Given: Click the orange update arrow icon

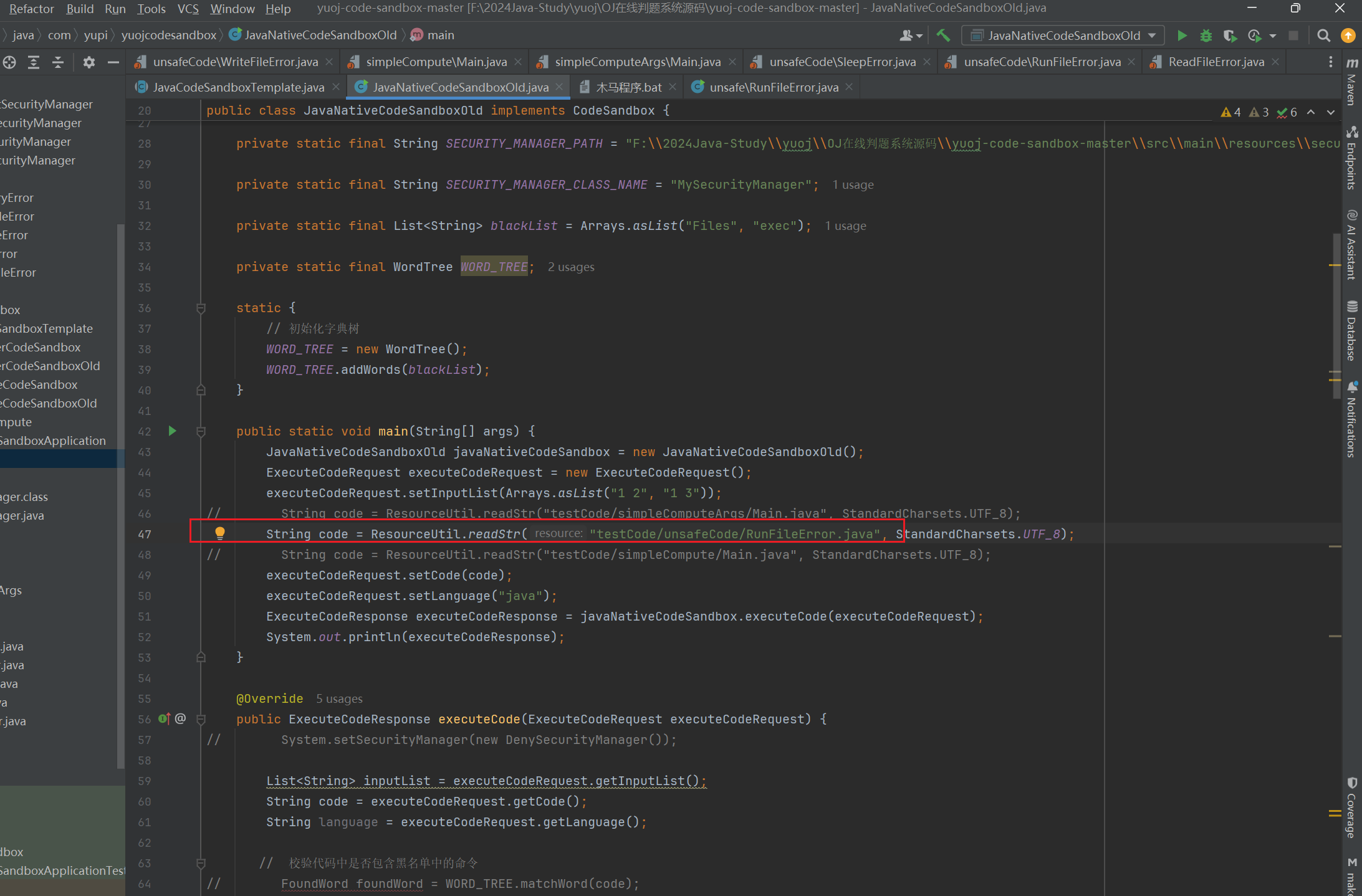Looking at the screenshot, I should click(x=1348, y=36).
